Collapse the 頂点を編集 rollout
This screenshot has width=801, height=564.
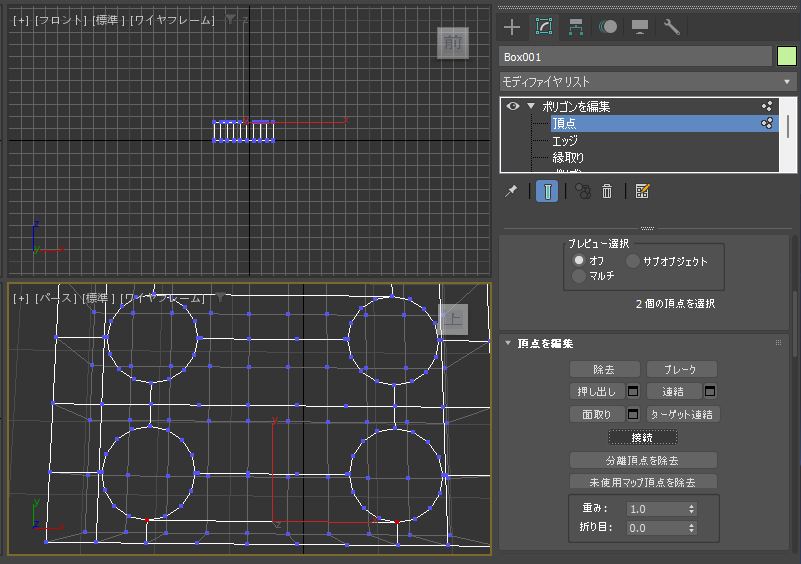(508, 343)
